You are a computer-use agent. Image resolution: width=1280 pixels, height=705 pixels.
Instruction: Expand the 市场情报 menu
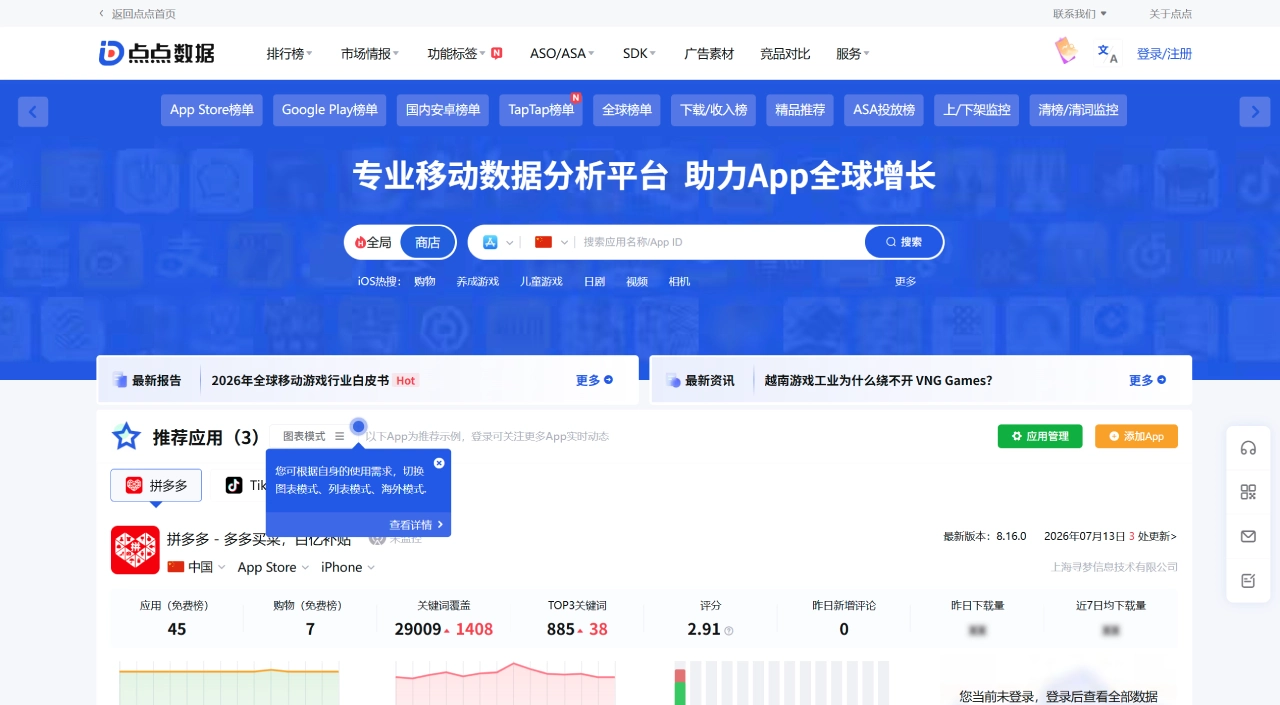(370, 54)
